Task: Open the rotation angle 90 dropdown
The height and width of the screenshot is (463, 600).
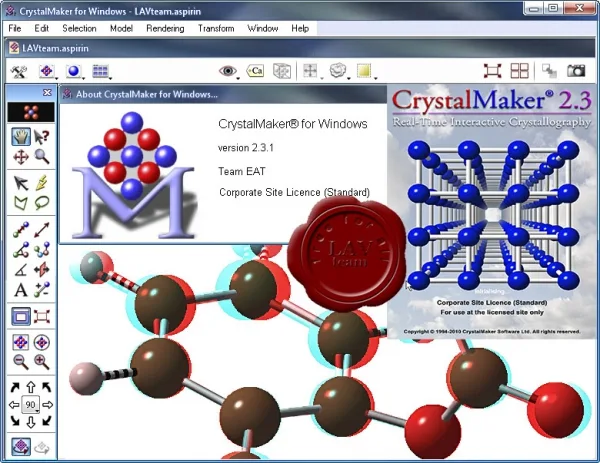Action: (31, 405)
